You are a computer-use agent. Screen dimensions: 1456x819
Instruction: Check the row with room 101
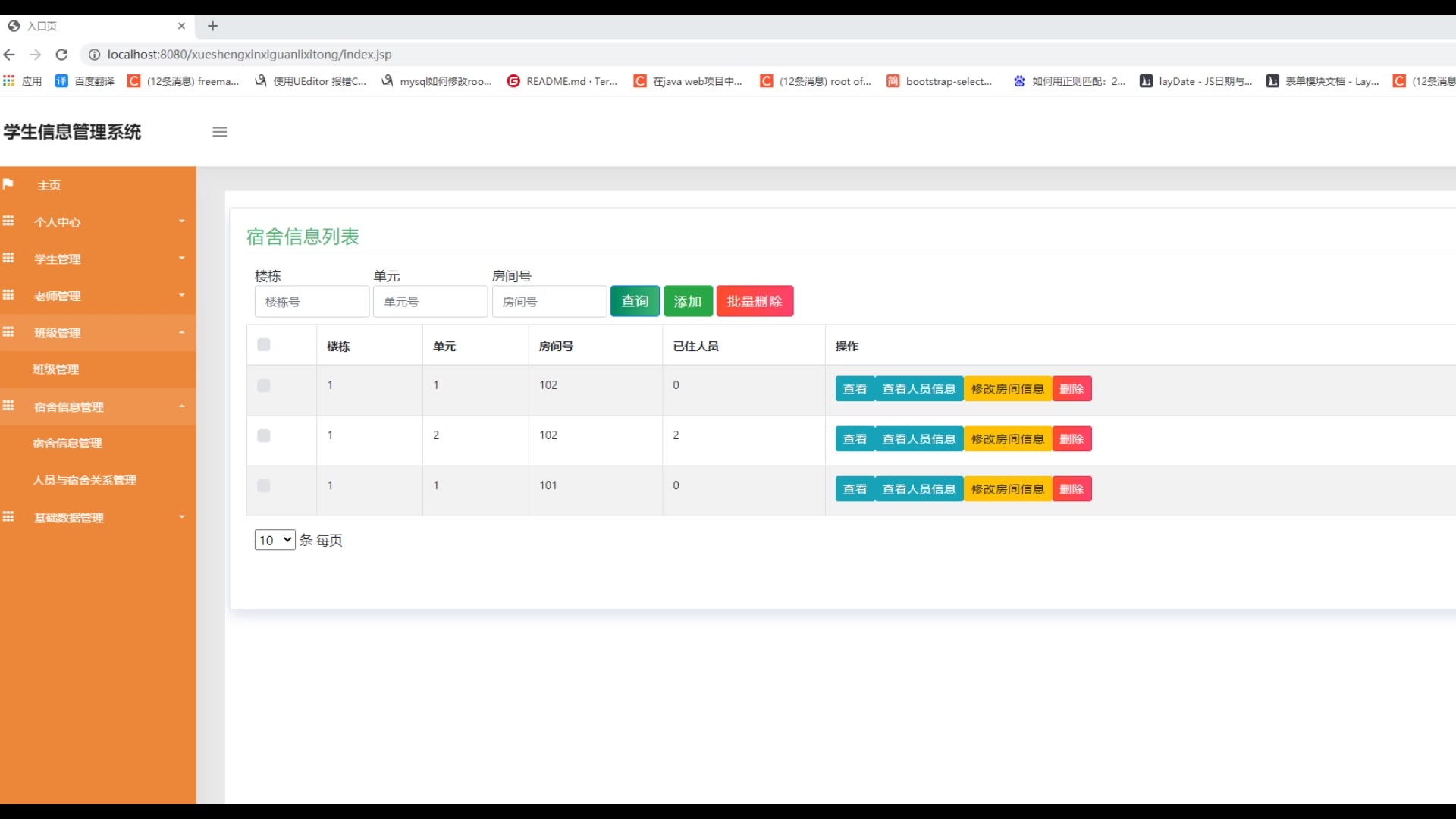tap(264, 486)
